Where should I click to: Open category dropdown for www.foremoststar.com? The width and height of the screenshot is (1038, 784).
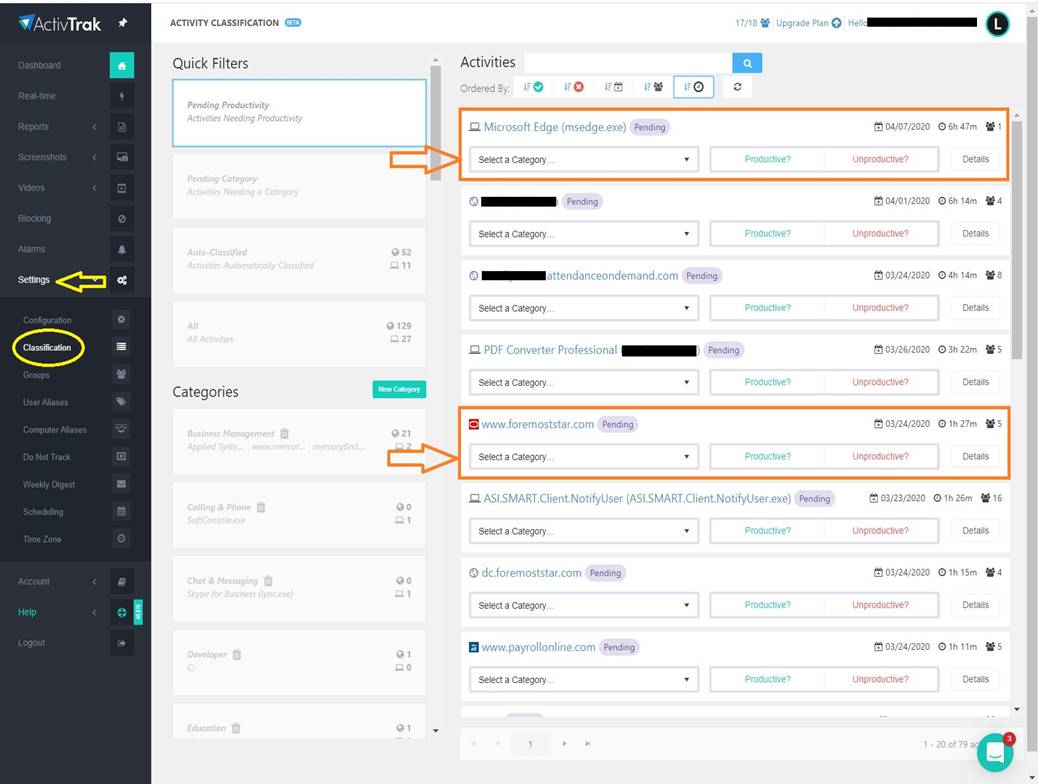pos(584,457)
